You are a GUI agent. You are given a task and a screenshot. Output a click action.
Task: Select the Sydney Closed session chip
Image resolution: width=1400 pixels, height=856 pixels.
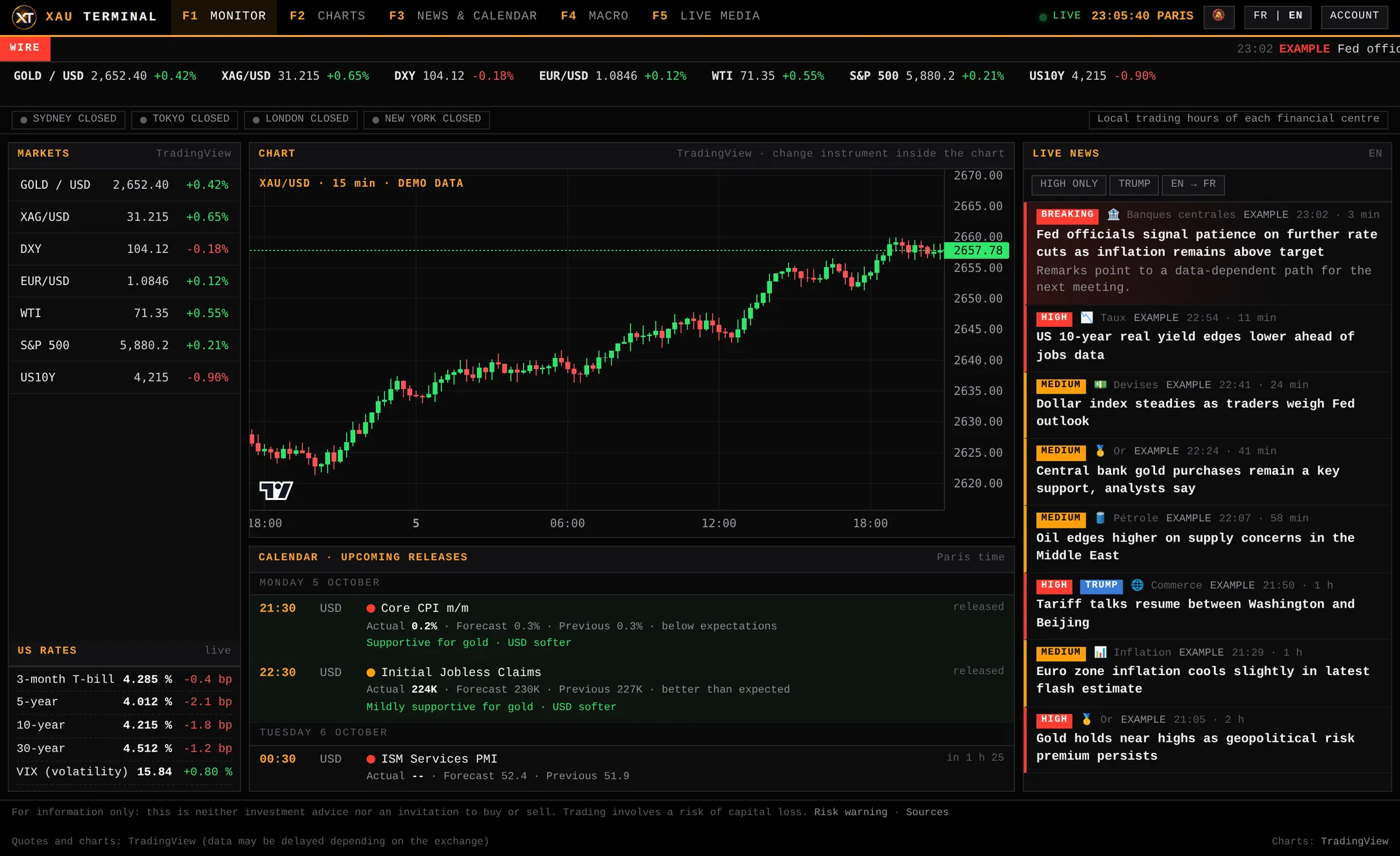tap(68, 119)
